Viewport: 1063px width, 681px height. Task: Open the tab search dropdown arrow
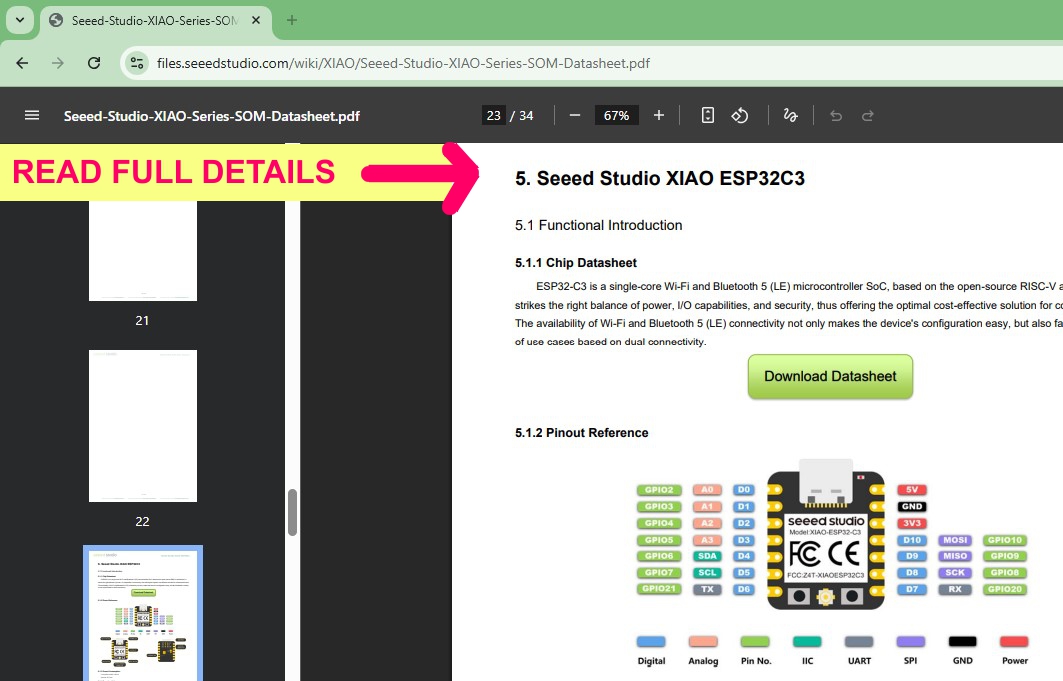[20, 20]
